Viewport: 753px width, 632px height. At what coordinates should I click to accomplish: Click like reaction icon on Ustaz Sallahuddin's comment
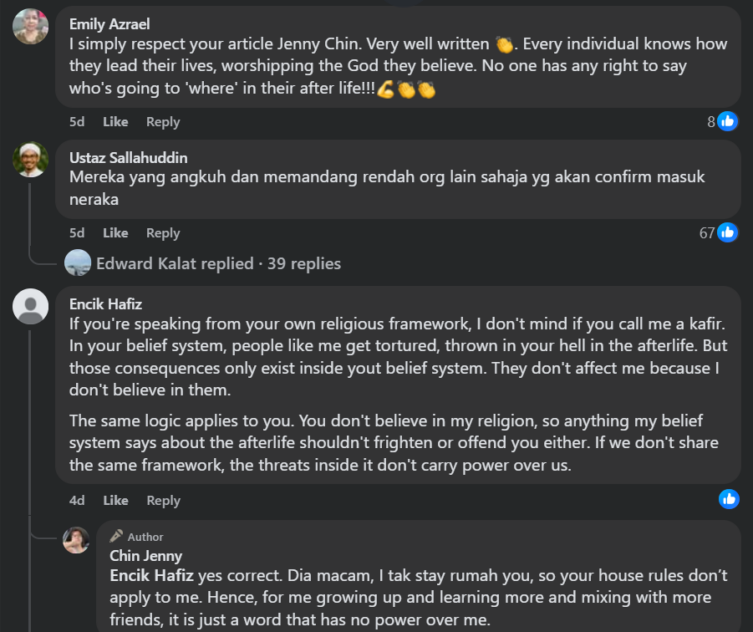(x=728, y=232)
